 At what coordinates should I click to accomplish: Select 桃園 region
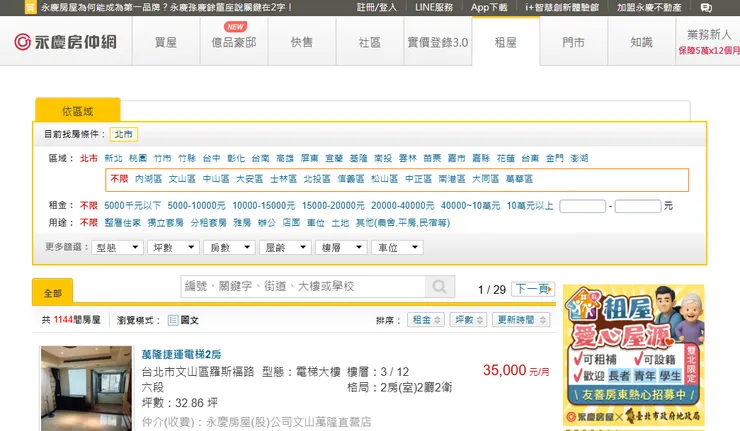pyautogui.click(x=138, y=158)
